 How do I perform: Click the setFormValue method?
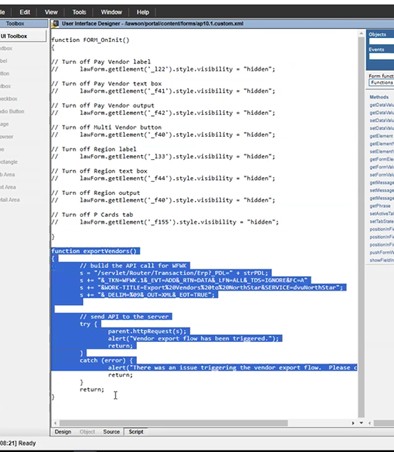coord(382,175)
